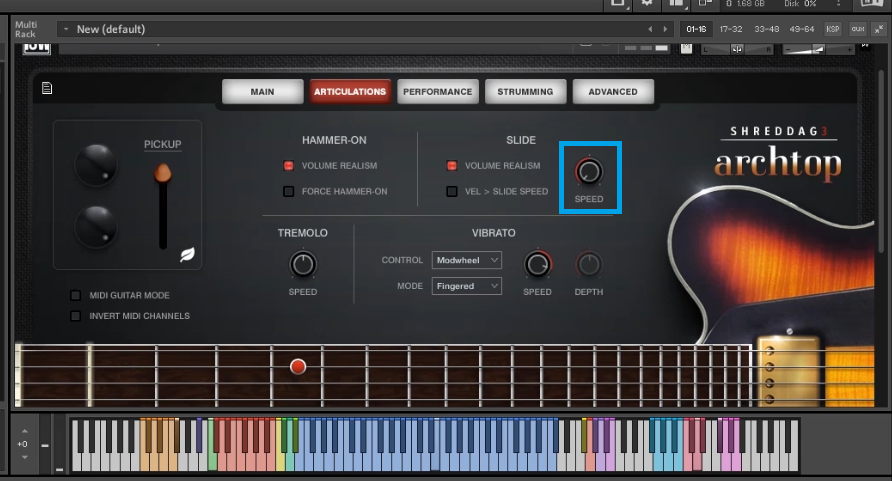Toggle the AUX sends button
Image resolution: width=892 pixels, height=481 pixels.
click(858, 29)
